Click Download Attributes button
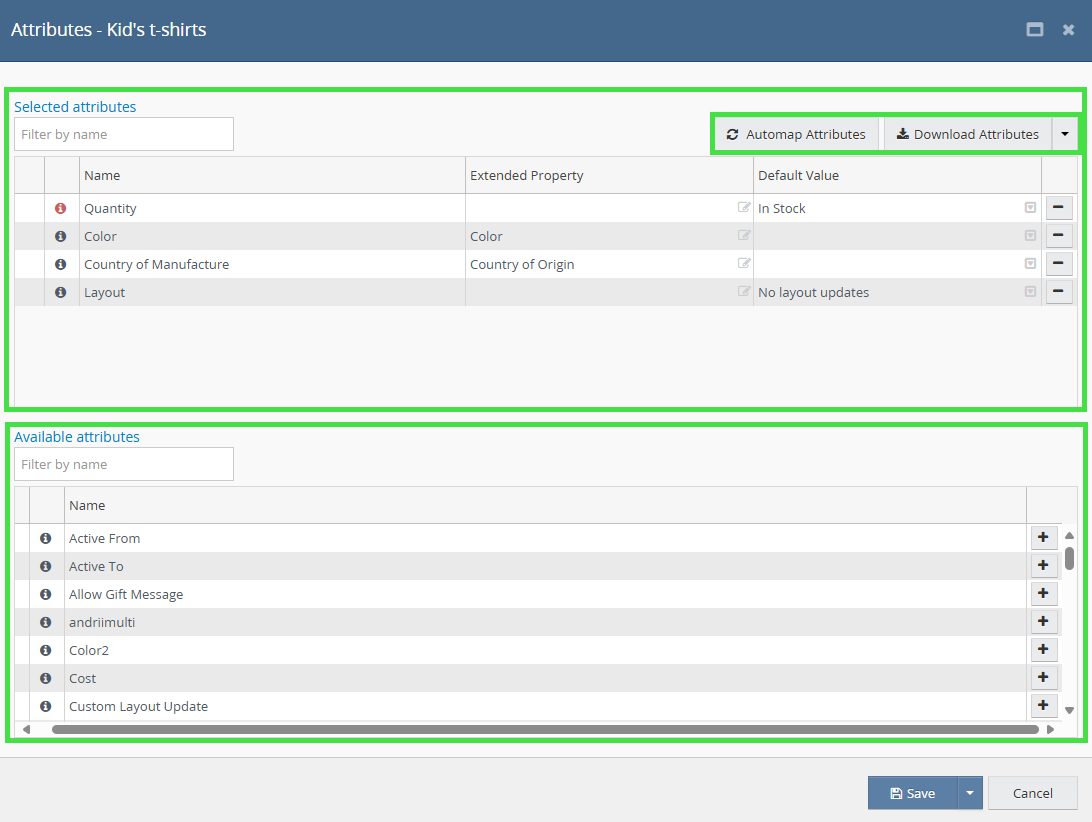Screen dimensions: 1092x822 click(x=967, y=134)
